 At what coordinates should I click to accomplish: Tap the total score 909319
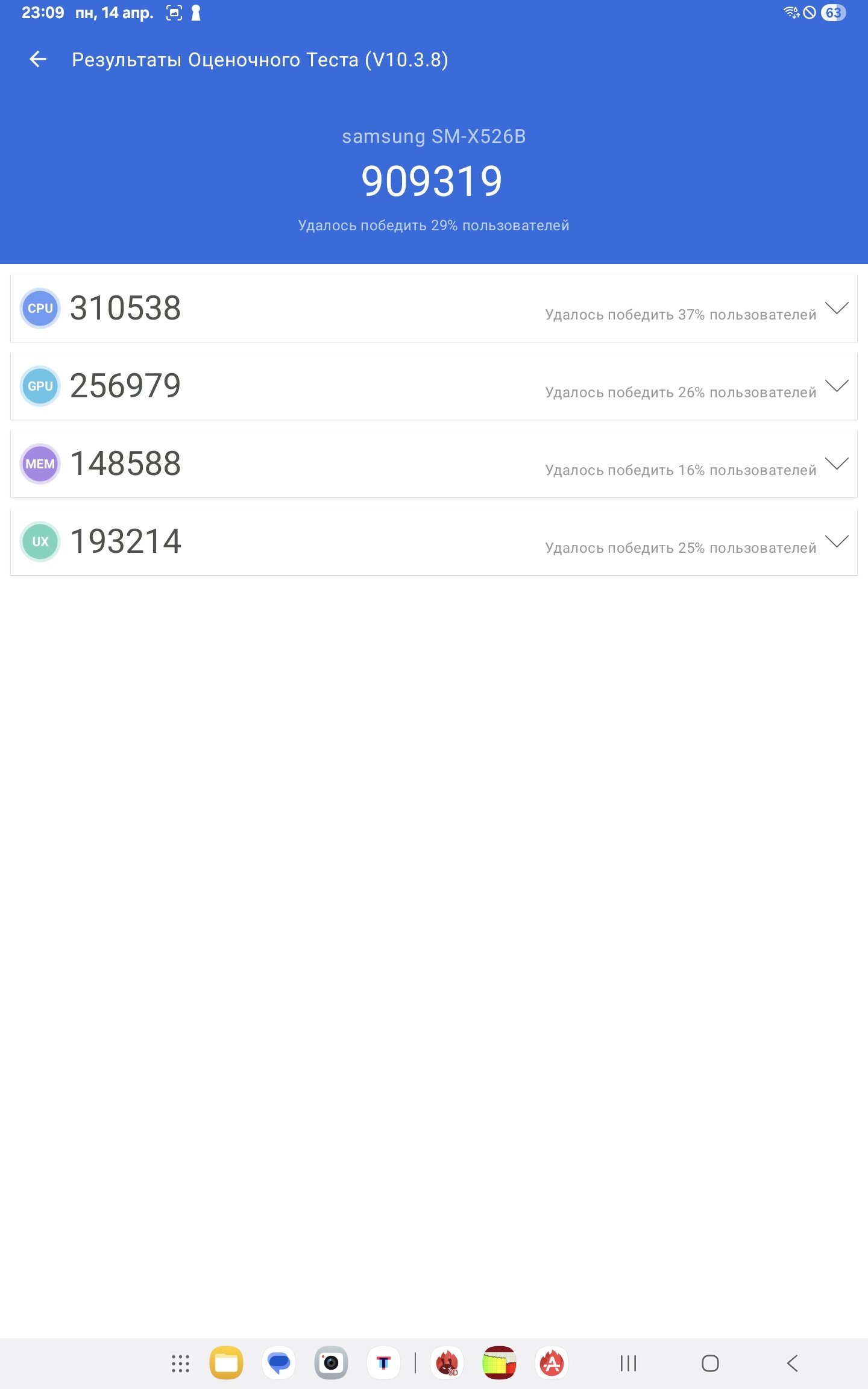(x=432, y=181)
